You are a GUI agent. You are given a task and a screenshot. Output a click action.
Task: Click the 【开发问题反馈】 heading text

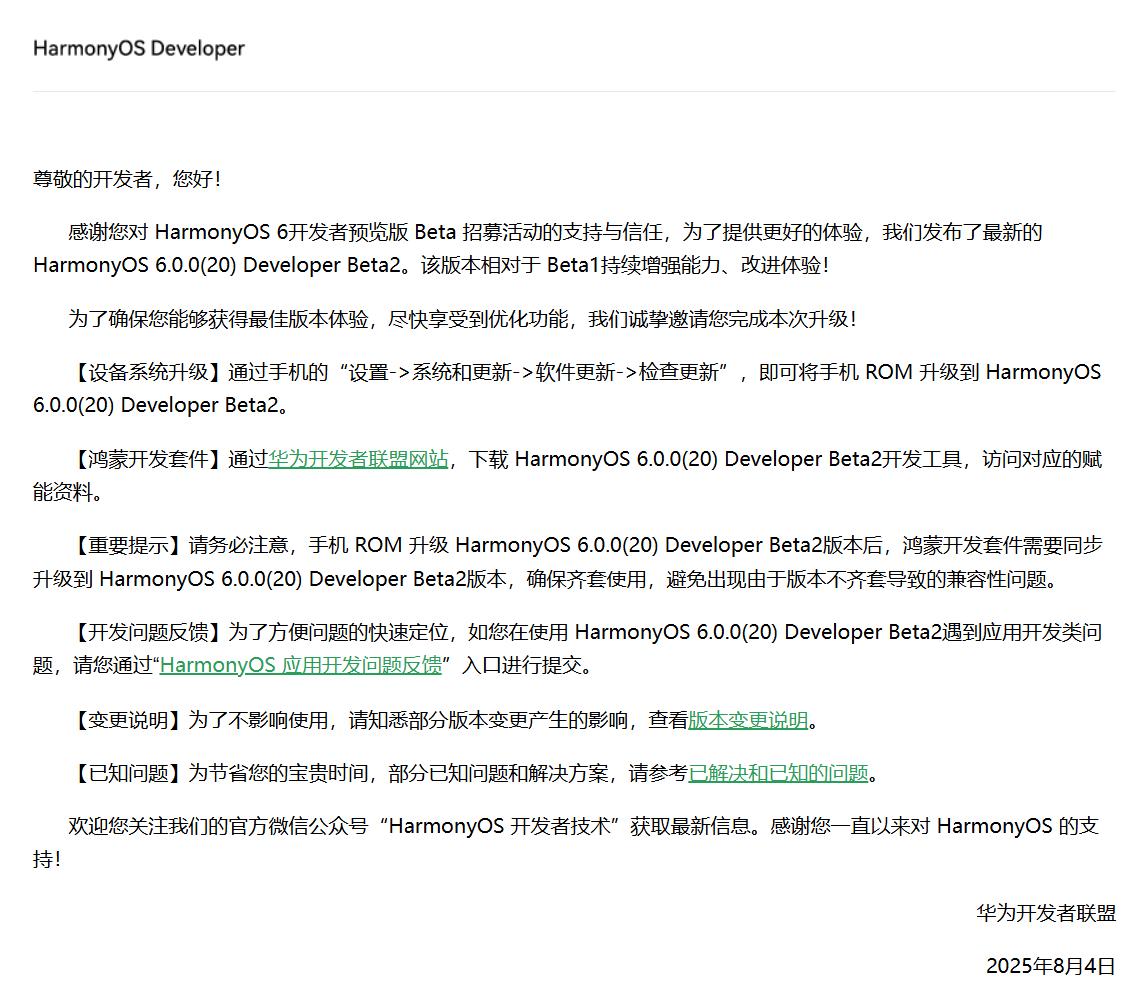tap(148, 632)
